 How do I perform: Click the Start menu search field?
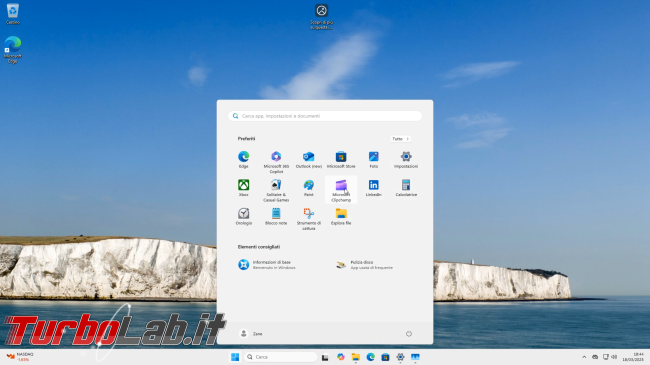click(x=325, y=116)
